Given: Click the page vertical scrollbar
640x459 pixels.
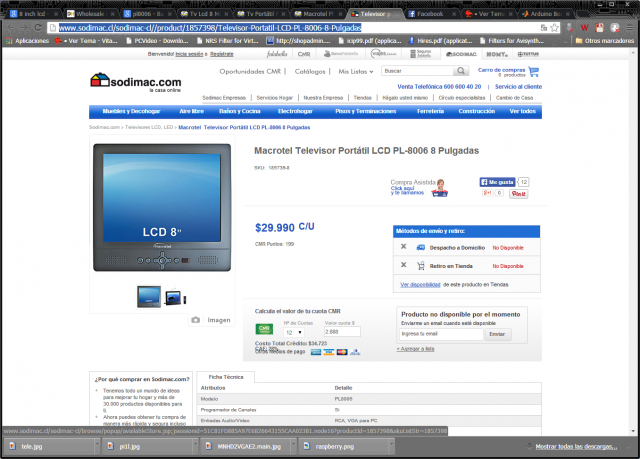Looking at the screenshot, I should [x=633, y=241].
